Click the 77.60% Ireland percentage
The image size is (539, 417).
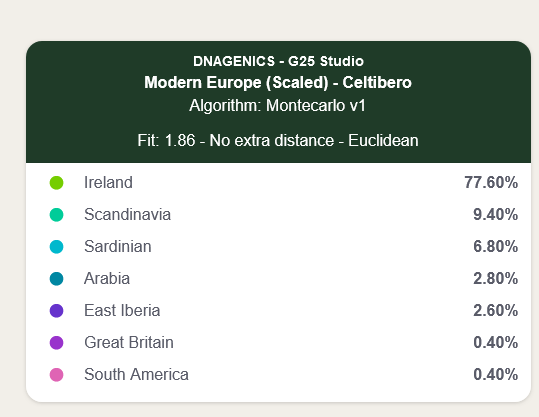coord(491,183)
